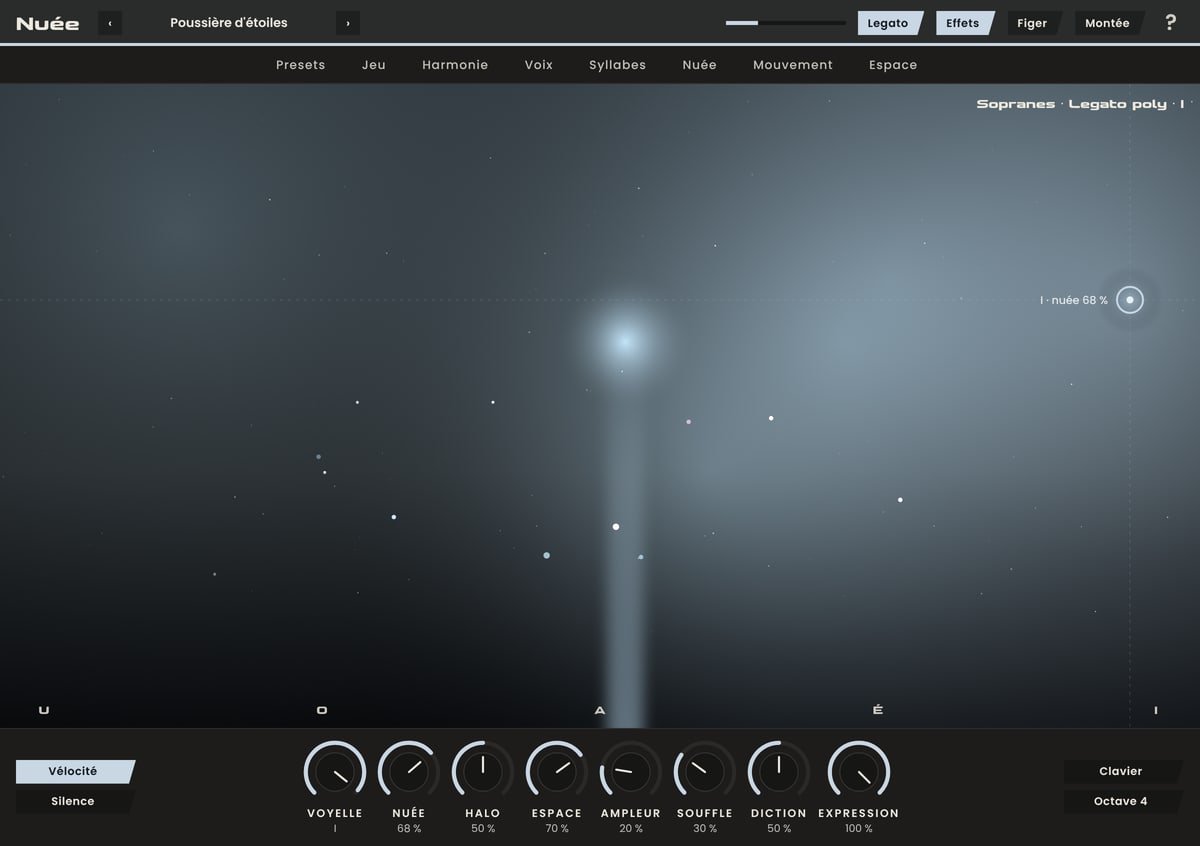Click the output level slider in header
Screen dimensions: 1200x846
(x=786, y=23)
